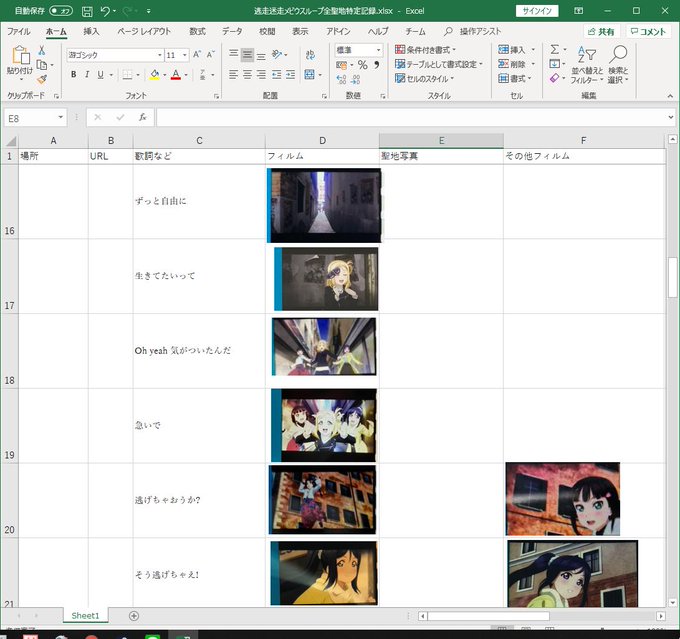Click the yellow fill color bucket
Screen dimensions: 680x639
[x=154, y=75]
